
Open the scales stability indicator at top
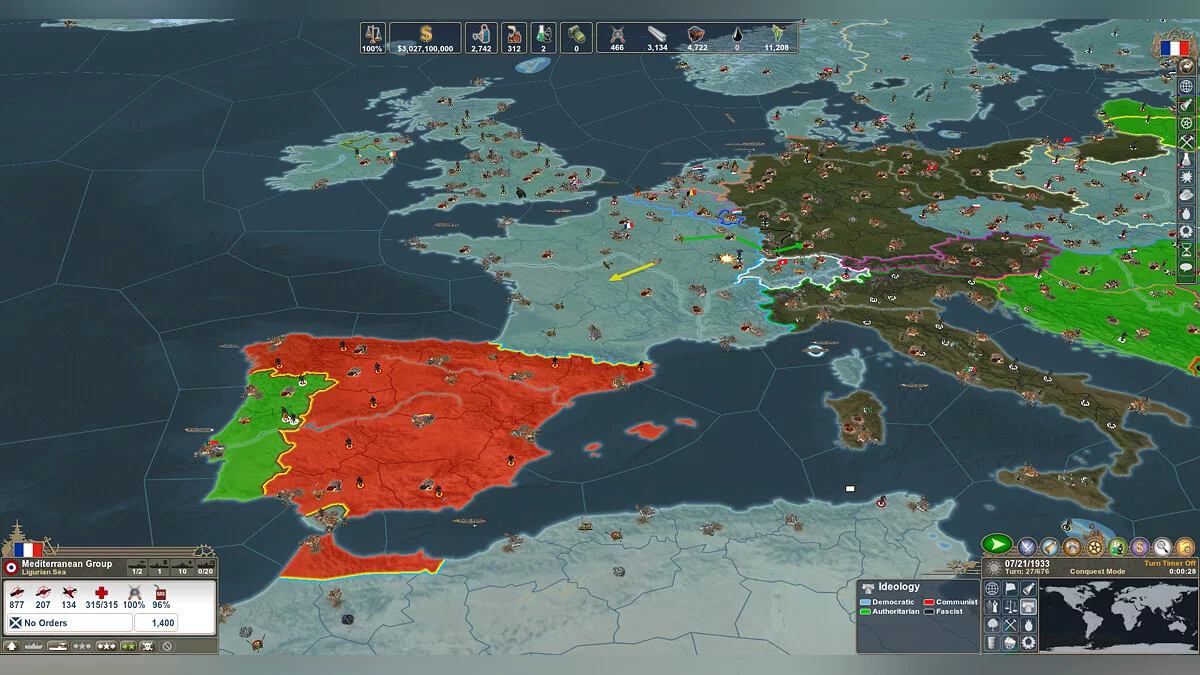click(372, 38)
